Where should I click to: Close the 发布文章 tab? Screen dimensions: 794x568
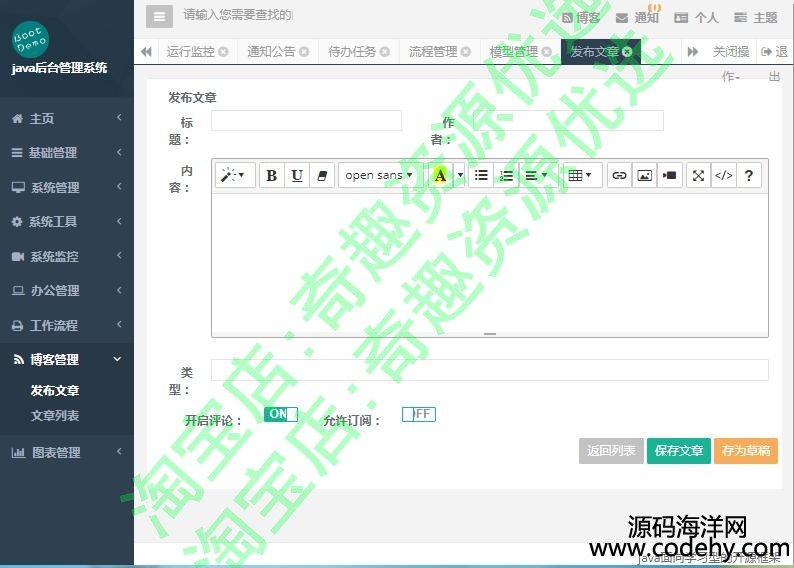click(x=627, y=52)
